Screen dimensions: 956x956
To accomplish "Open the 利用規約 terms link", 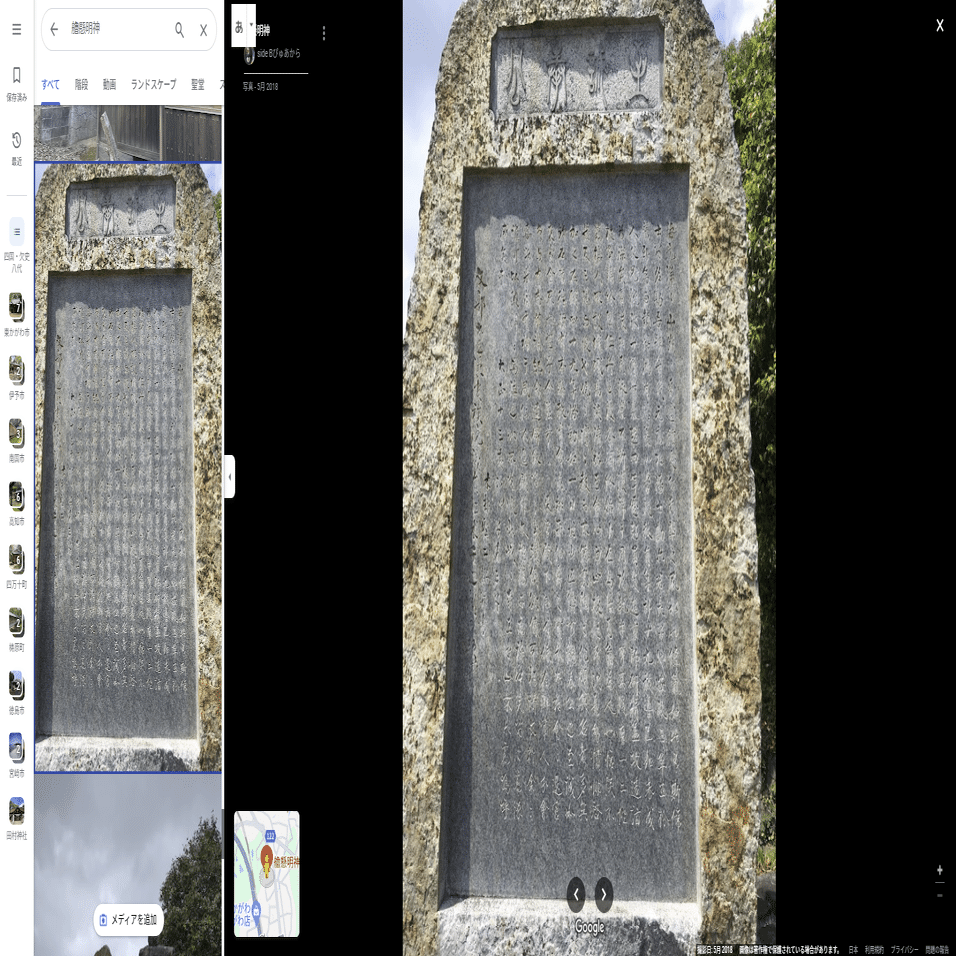I will coord(874,949).
